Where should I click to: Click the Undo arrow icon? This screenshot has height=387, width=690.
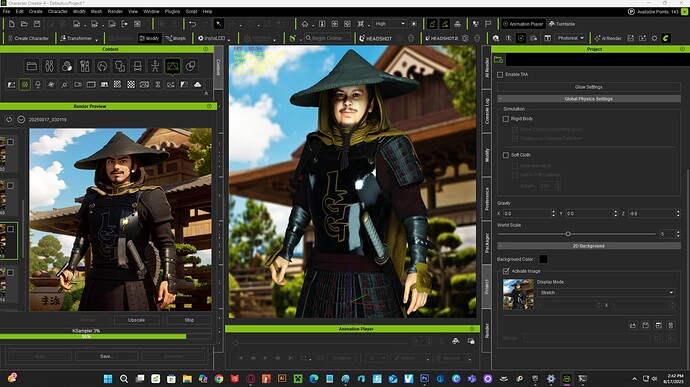(x=192, y=24)
